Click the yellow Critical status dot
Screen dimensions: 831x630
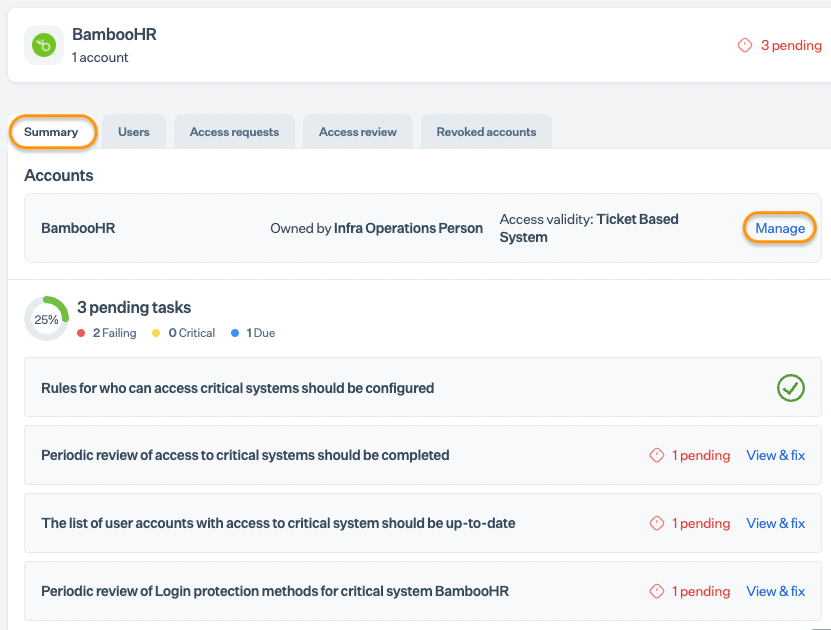click(x=156, y=333)
